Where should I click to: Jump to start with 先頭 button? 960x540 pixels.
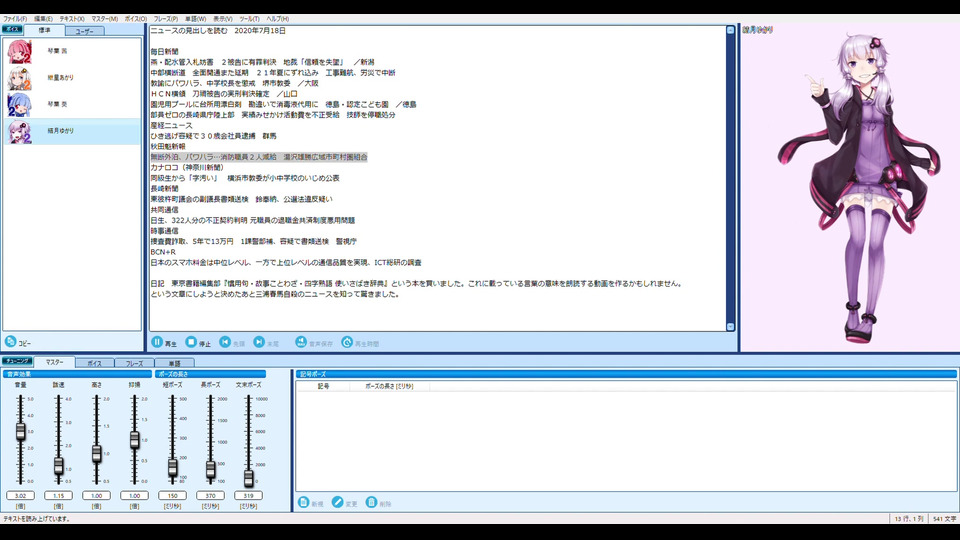tap(232, 342)
